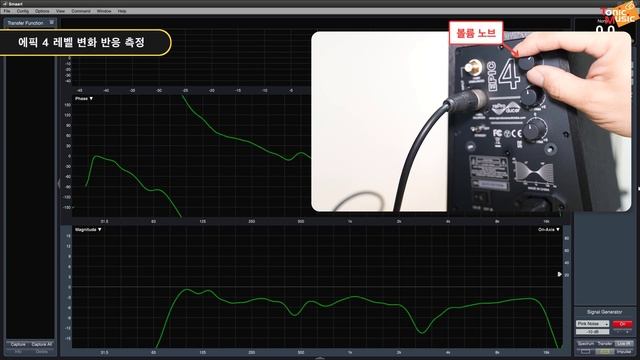Click the generator level field showing -10 dB
The image size is (640, 360).
592,332
